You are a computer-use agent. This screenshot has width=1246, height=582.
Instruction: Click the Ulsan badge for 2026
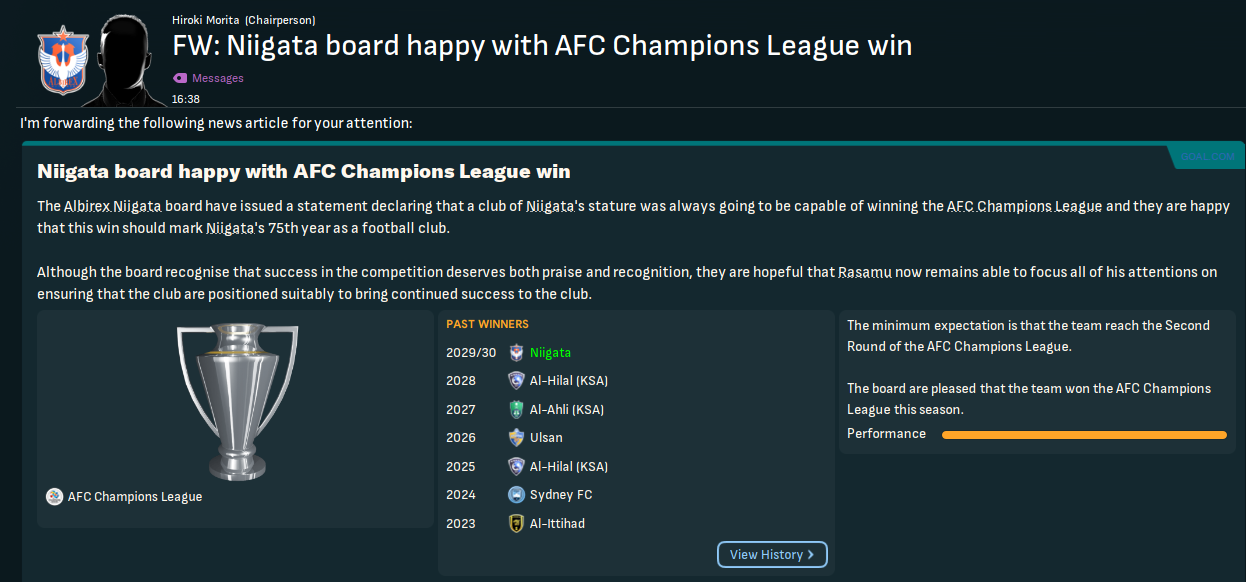516,438
